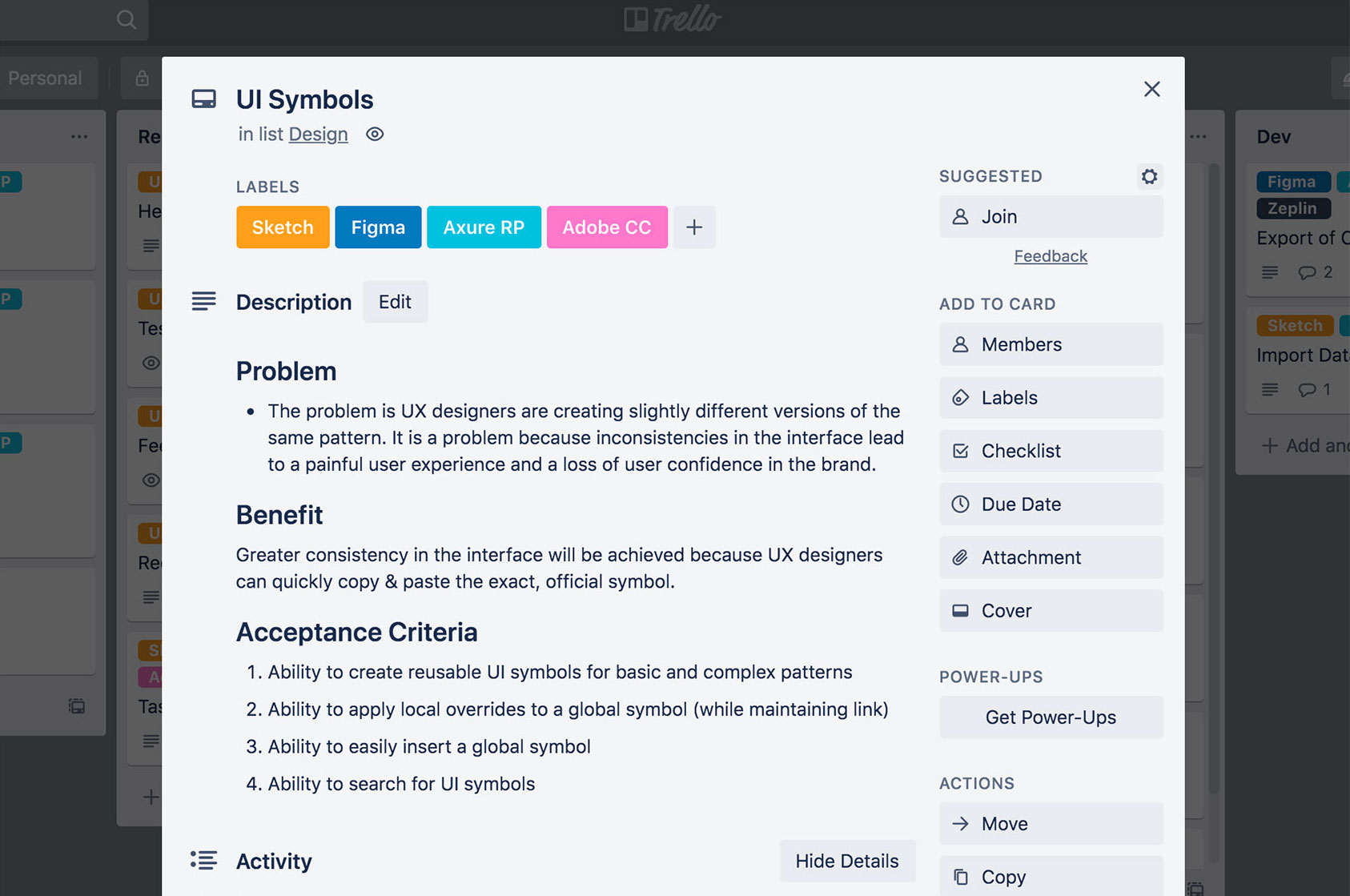The height and width of the screenshot is (896, 1350).
Task: Click the Problem heading in description
Action: click(x=286, y=372)
